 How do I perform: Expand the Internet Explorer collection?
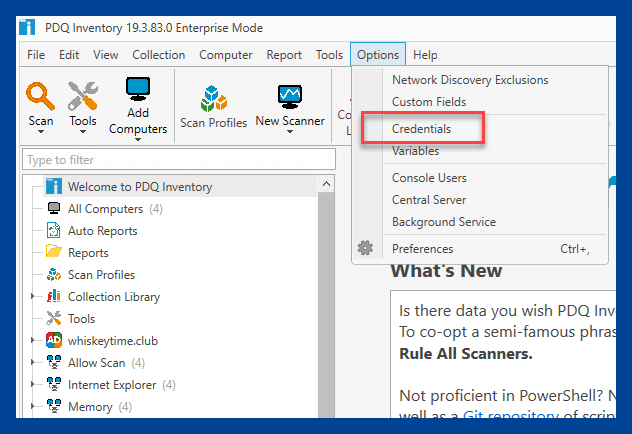(33, 384)
